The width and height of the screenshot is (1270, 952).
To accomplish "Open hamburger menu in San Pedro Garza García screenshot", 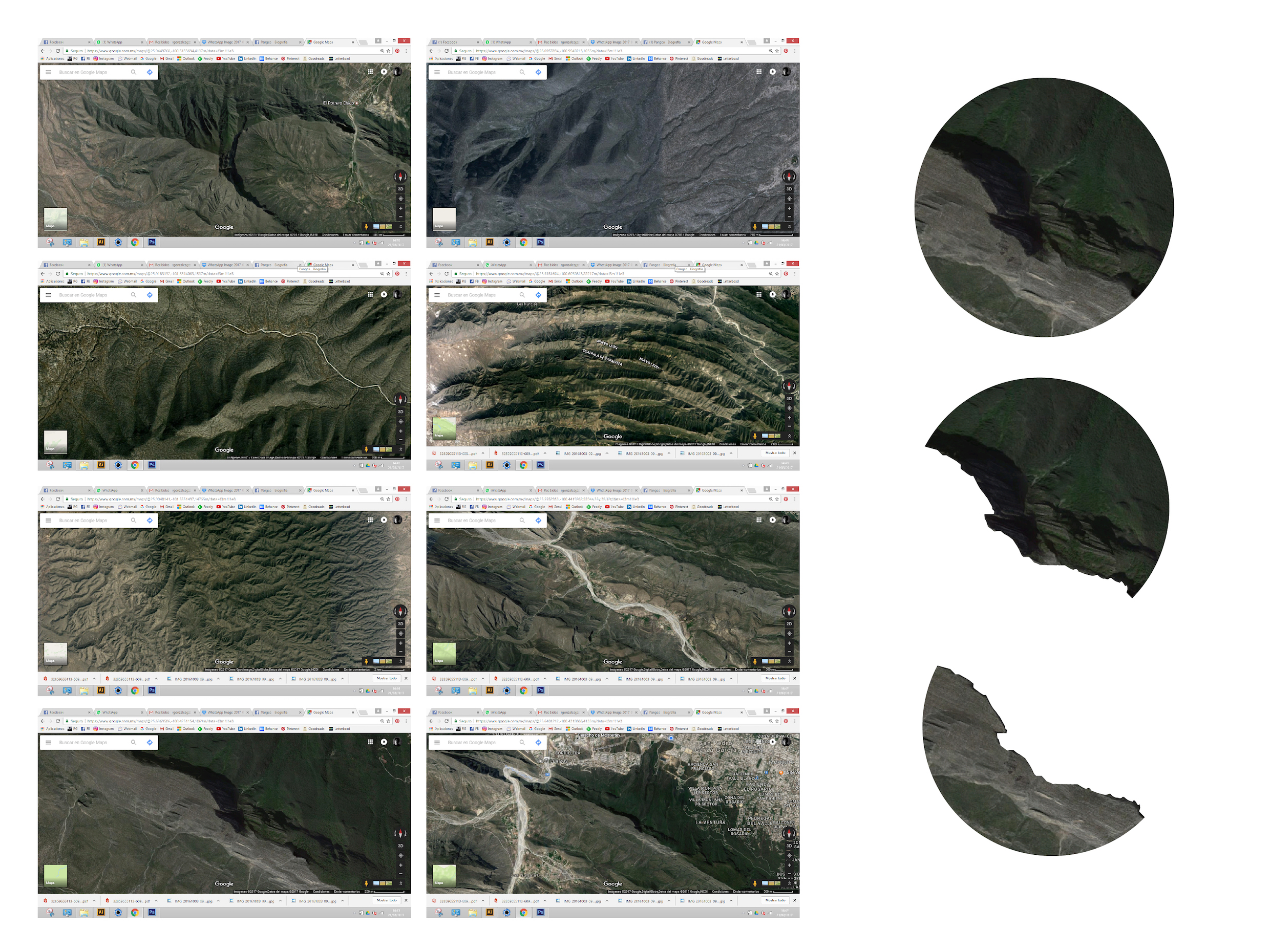I will click(x=437, y=743).
